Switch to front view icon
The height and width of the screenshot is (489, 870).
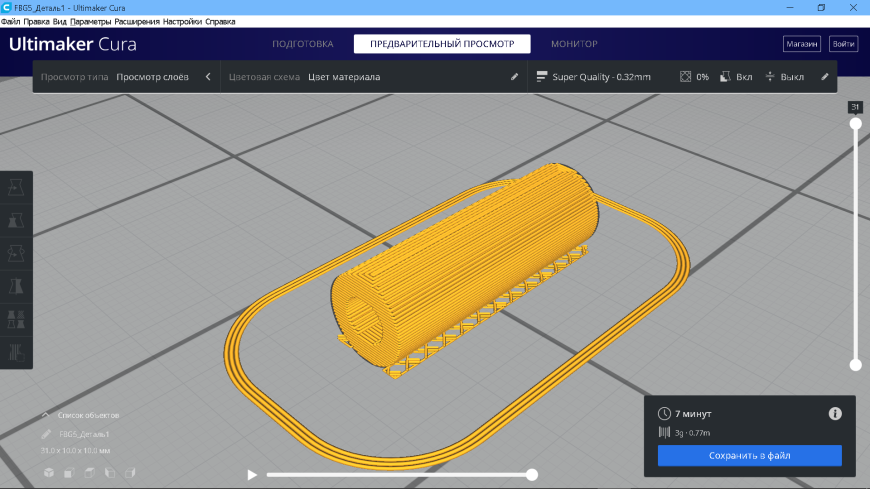click(x=69, y=472)
